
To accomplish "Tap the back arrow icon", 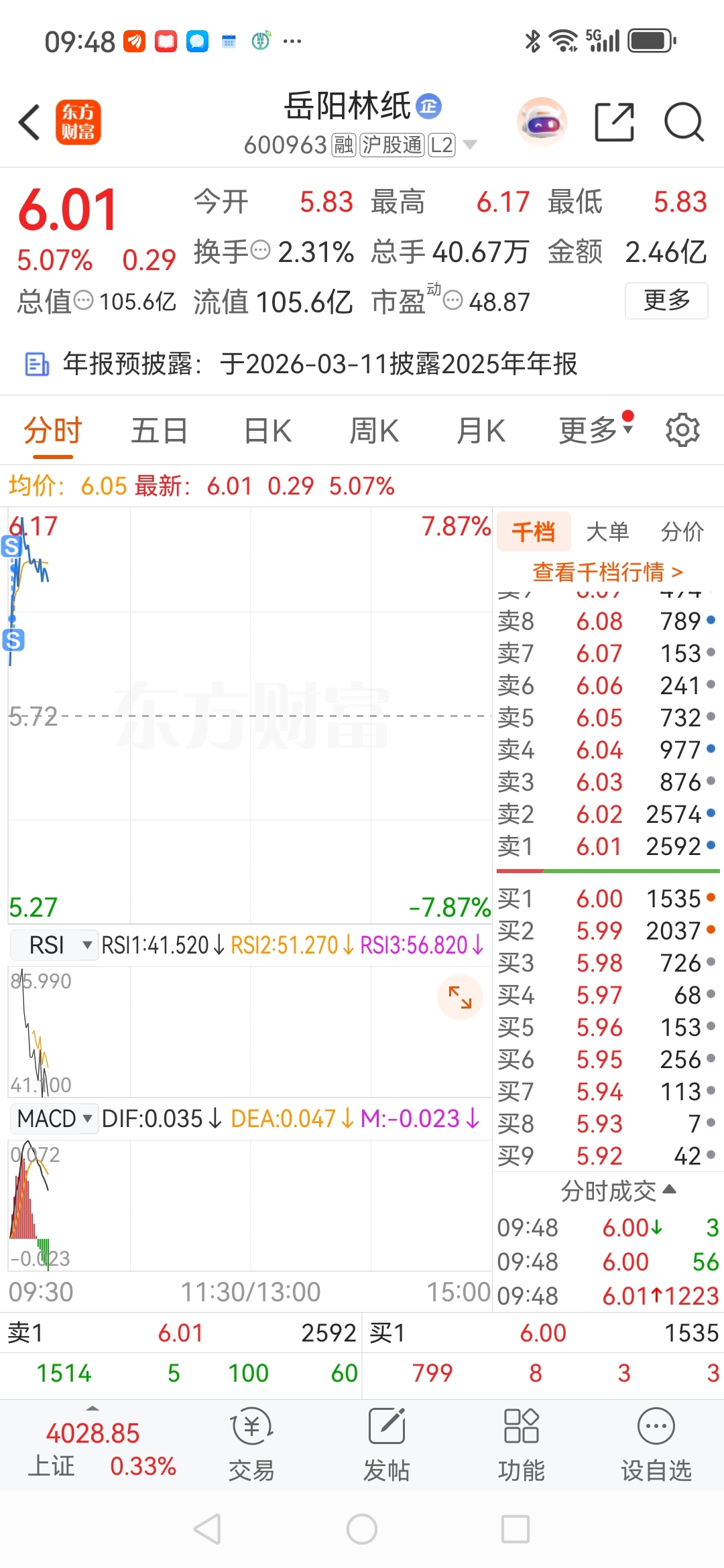I will tap(29, 123).
